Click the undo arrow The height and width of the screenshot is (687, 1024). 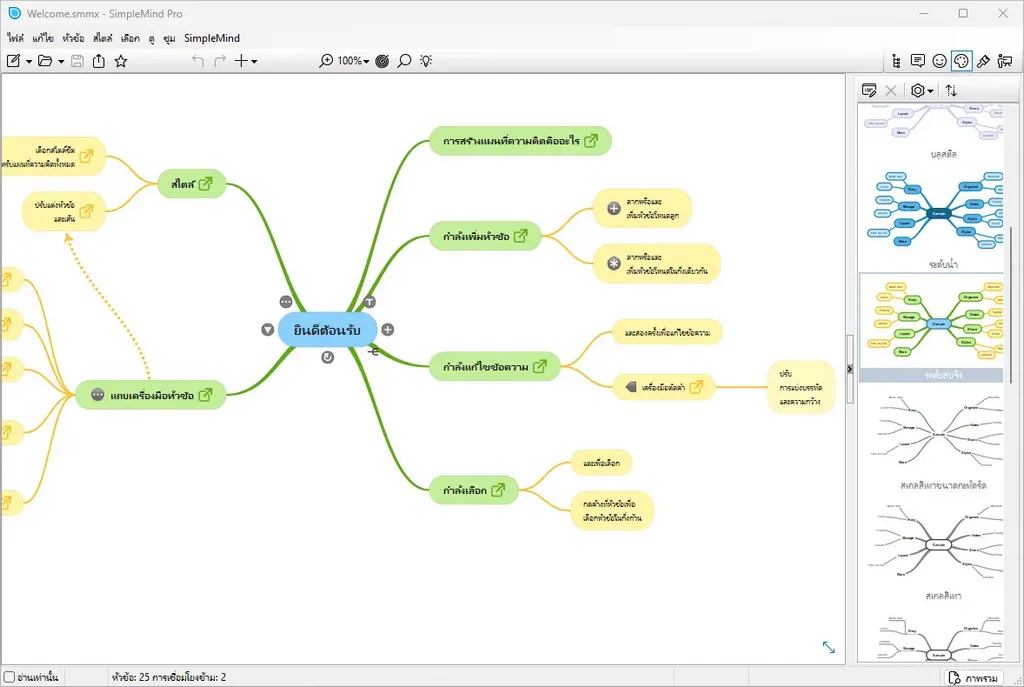click(198, 61)
